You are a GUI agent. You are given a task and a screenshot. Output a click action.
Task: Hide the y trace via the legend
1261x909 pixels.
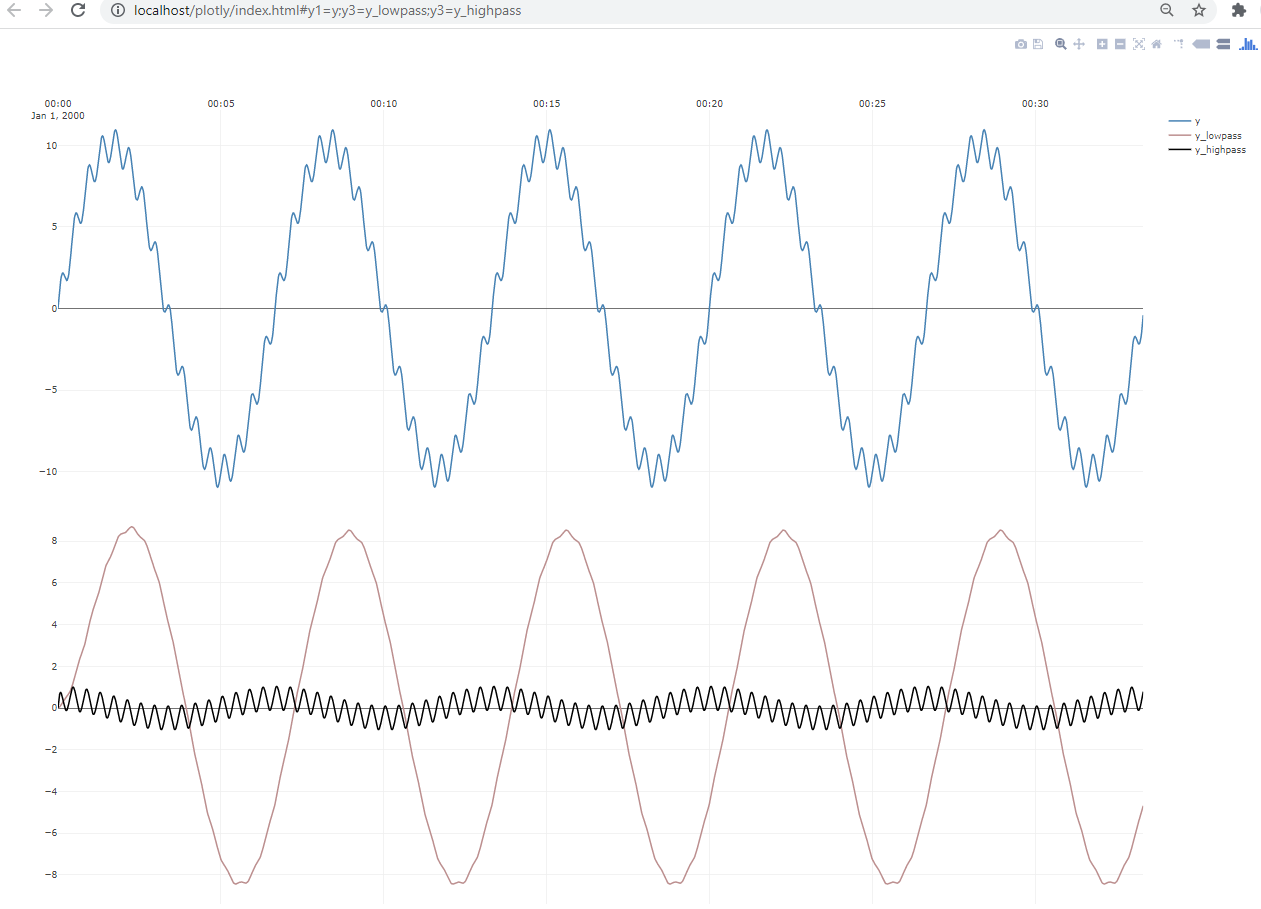click(x=1196, y=119)
